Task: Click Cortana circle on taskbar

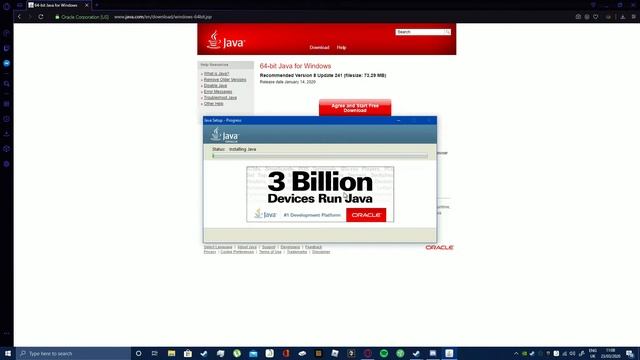Action: [138, 353]
